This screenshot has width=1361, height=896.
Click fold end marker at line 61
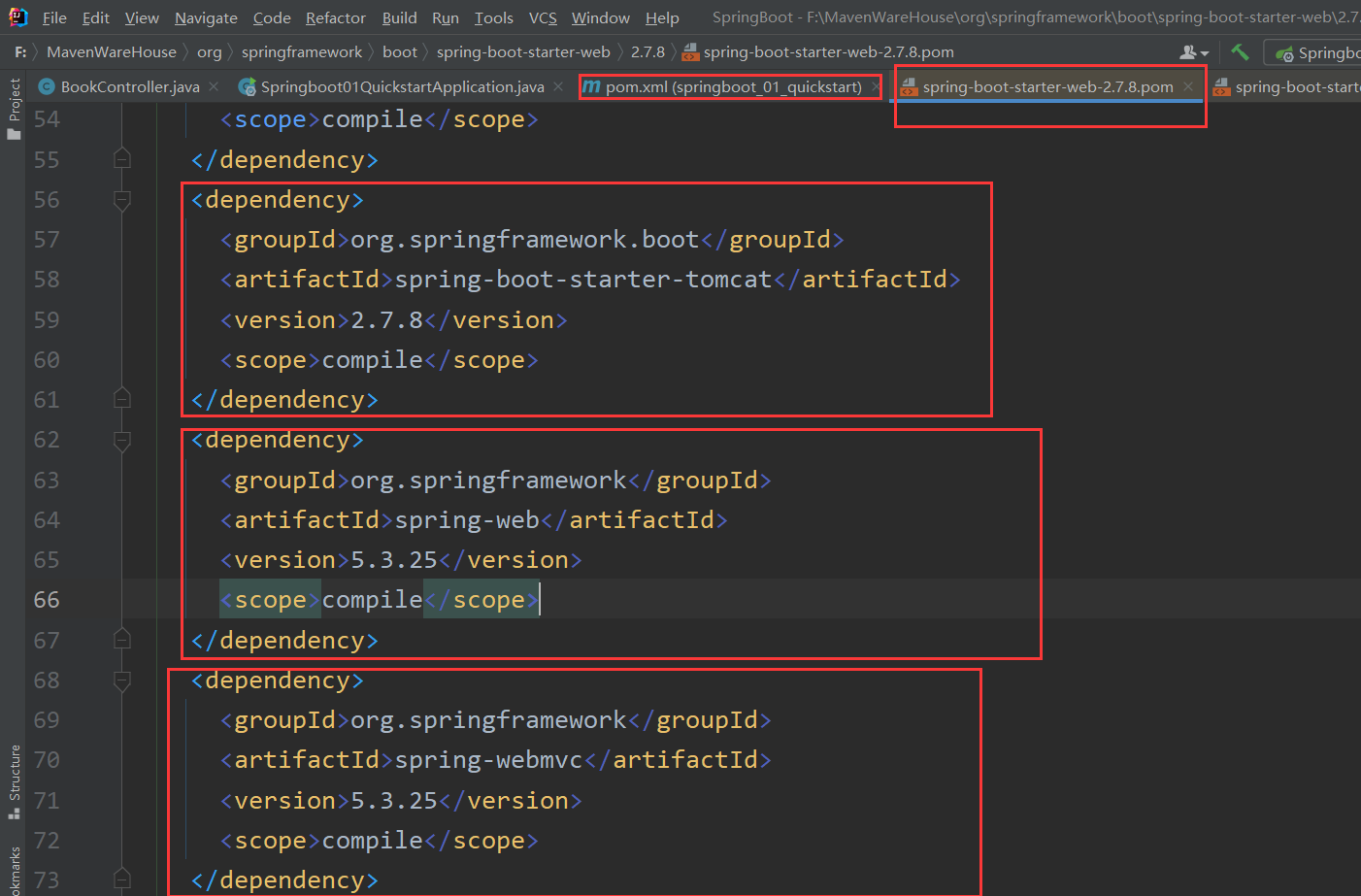(122, 398)
